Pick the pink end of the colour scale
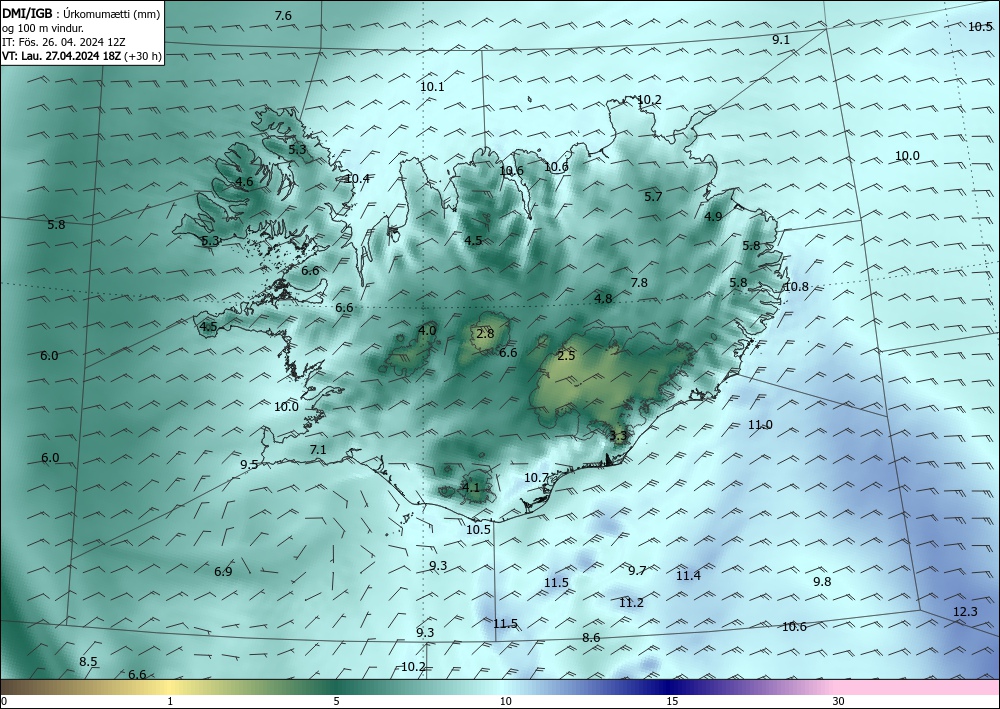This screenshot has width=1000, height=709. click(918, 687)
